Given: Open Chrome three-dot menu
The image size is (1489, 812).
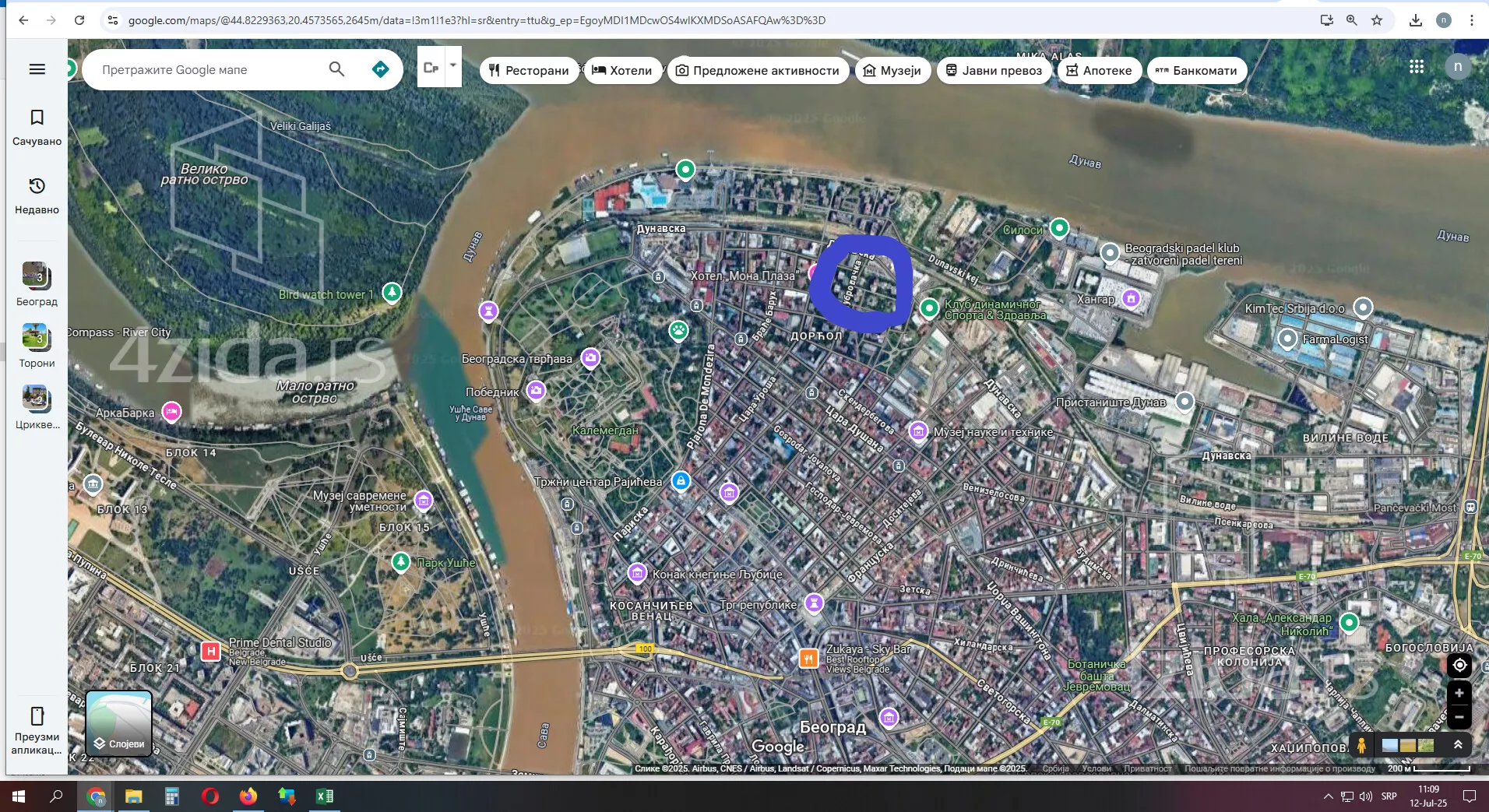Looking at the screenshot, I should point(1472,20).
